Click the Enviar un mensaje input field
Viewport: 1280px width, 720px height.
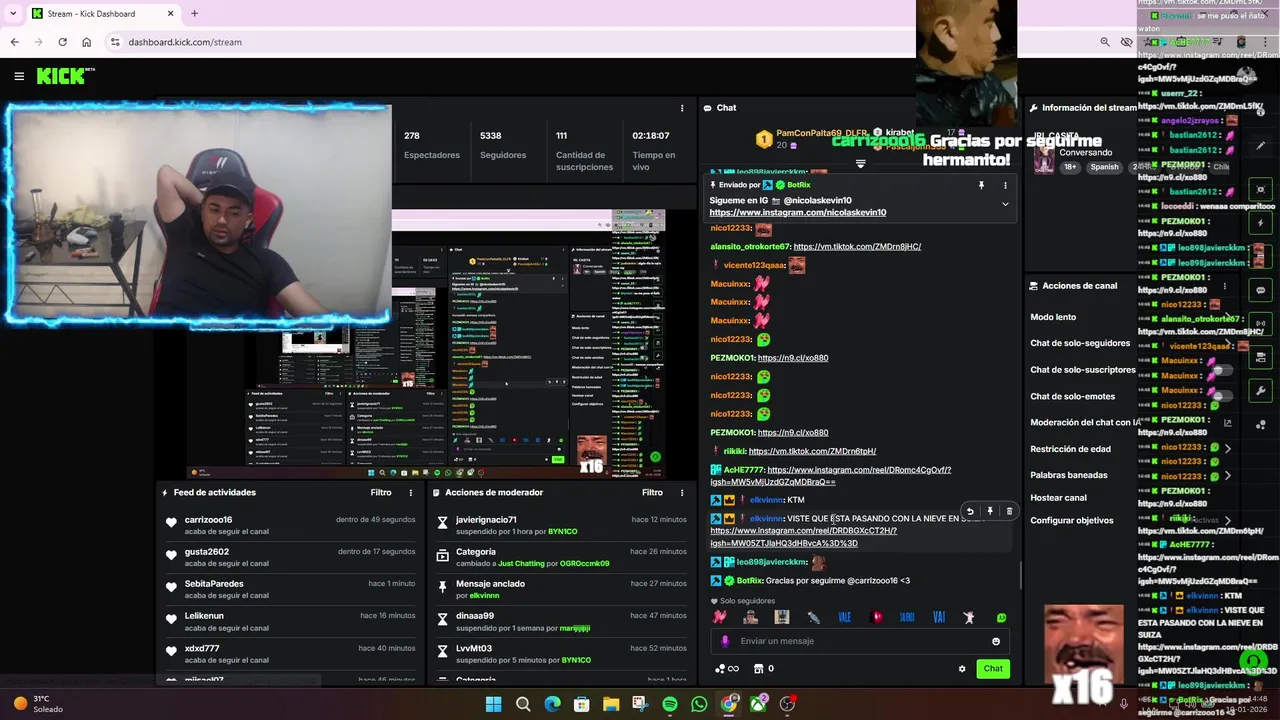[x=860, y=641]
